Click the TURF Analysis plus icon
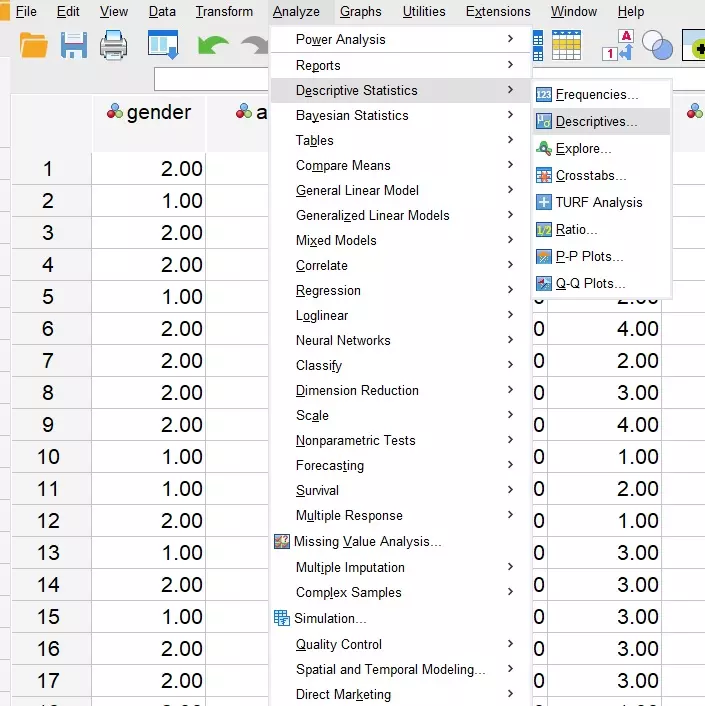The width and height of the screenshot is (705, 706). point(544,203)
